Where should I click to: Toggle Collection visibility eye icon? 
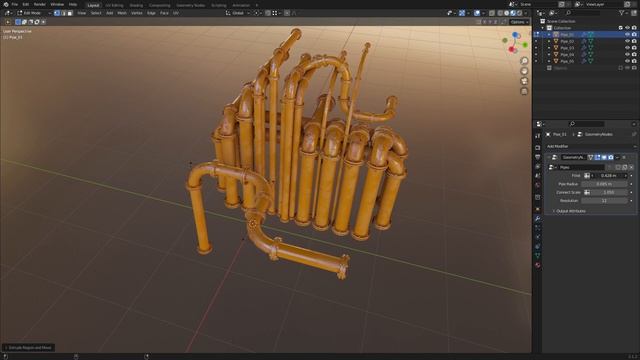pos(627,28)
